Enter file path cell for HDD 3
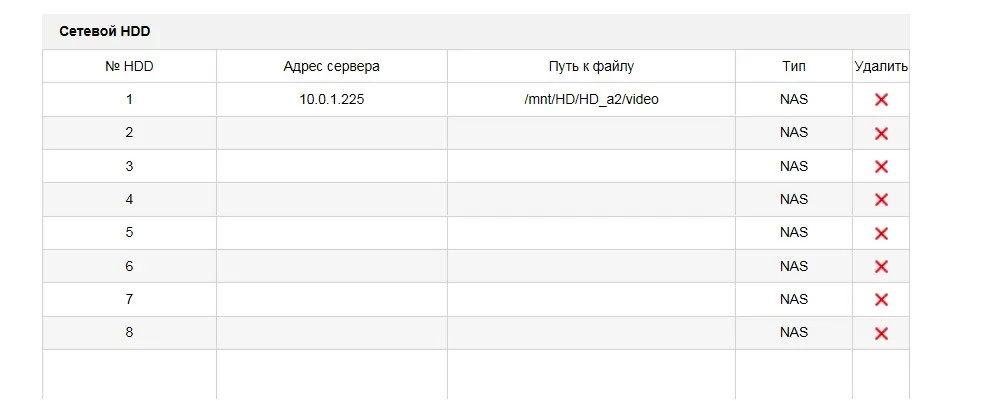 (590, 167)
